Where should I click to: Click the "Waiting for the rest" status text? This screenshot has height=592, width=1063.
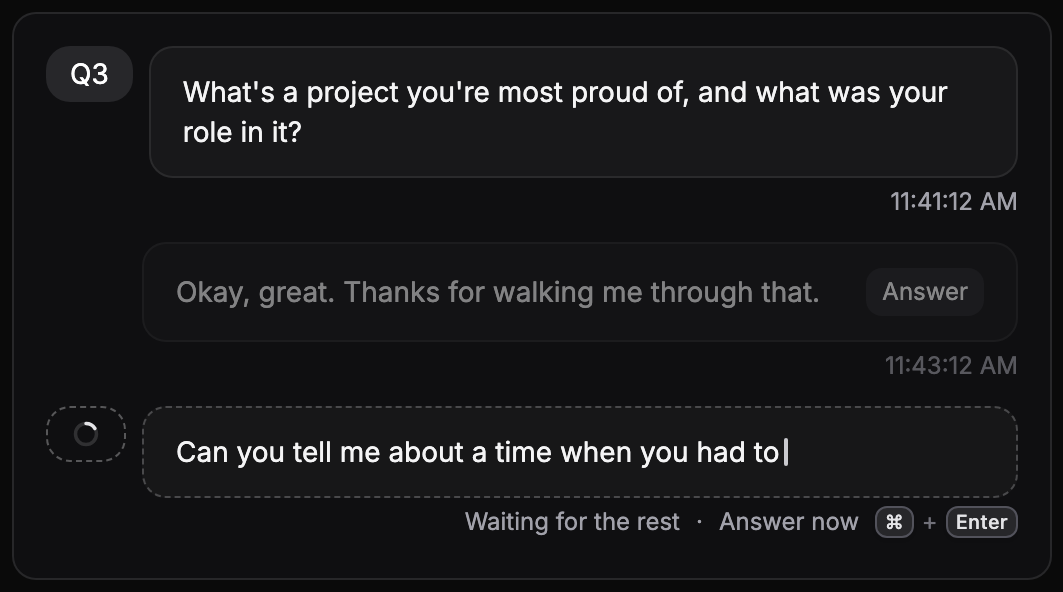(x=572, y=522)
